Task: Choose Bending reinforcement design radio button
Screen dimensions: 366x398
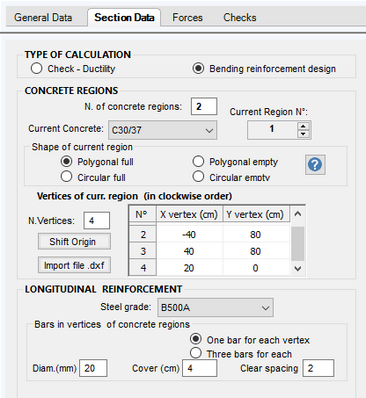Action: pyautogui.click(x=264, y=69)
